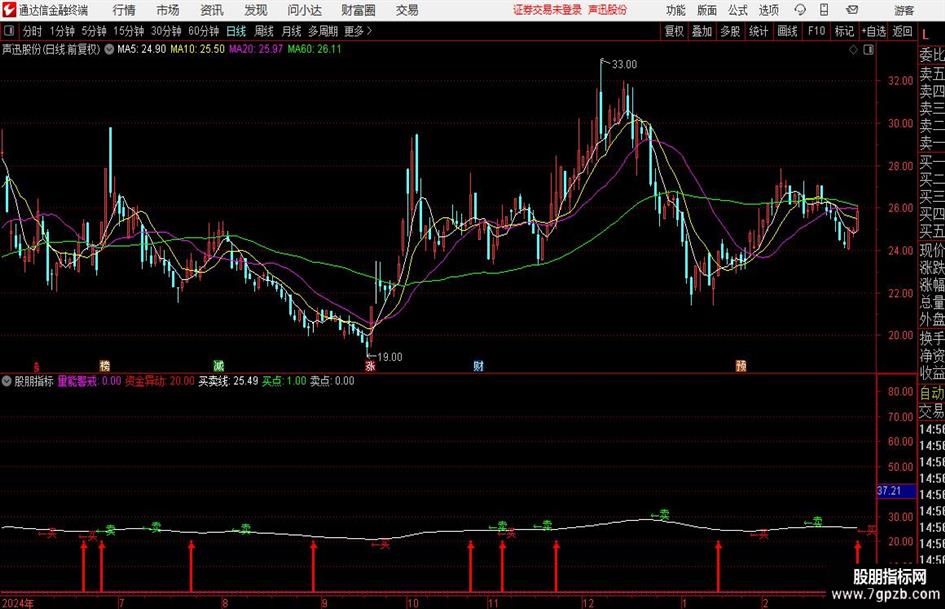Click the 复权 toolbar button
Screen dimensions: 945x609
tap(674, 31)
